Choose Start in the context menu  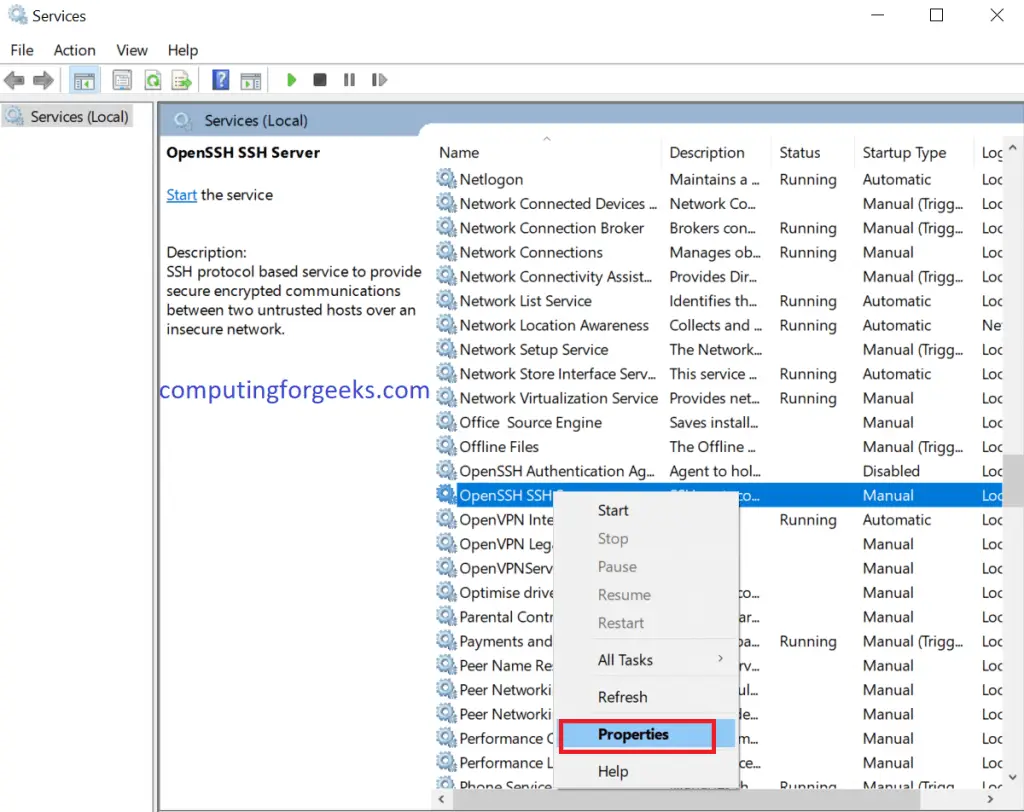[x=613, y=510]
